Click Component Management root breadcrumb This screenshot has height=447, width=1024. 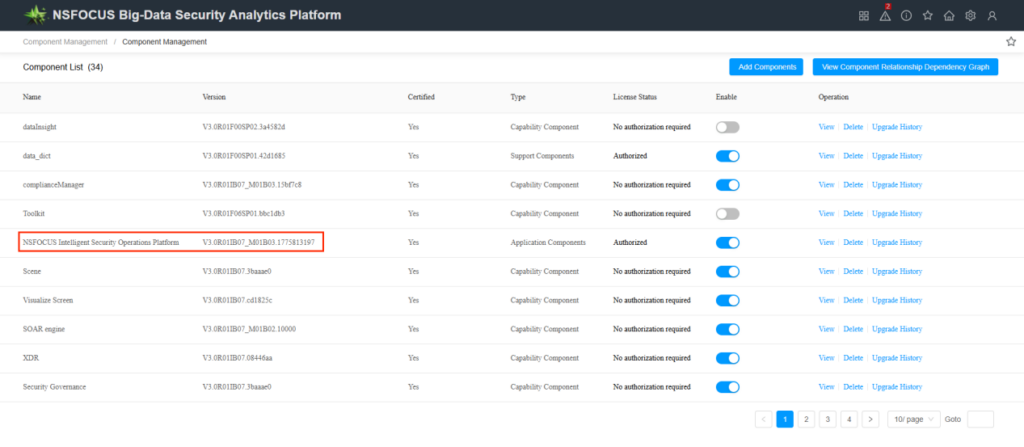click(65, 42)
